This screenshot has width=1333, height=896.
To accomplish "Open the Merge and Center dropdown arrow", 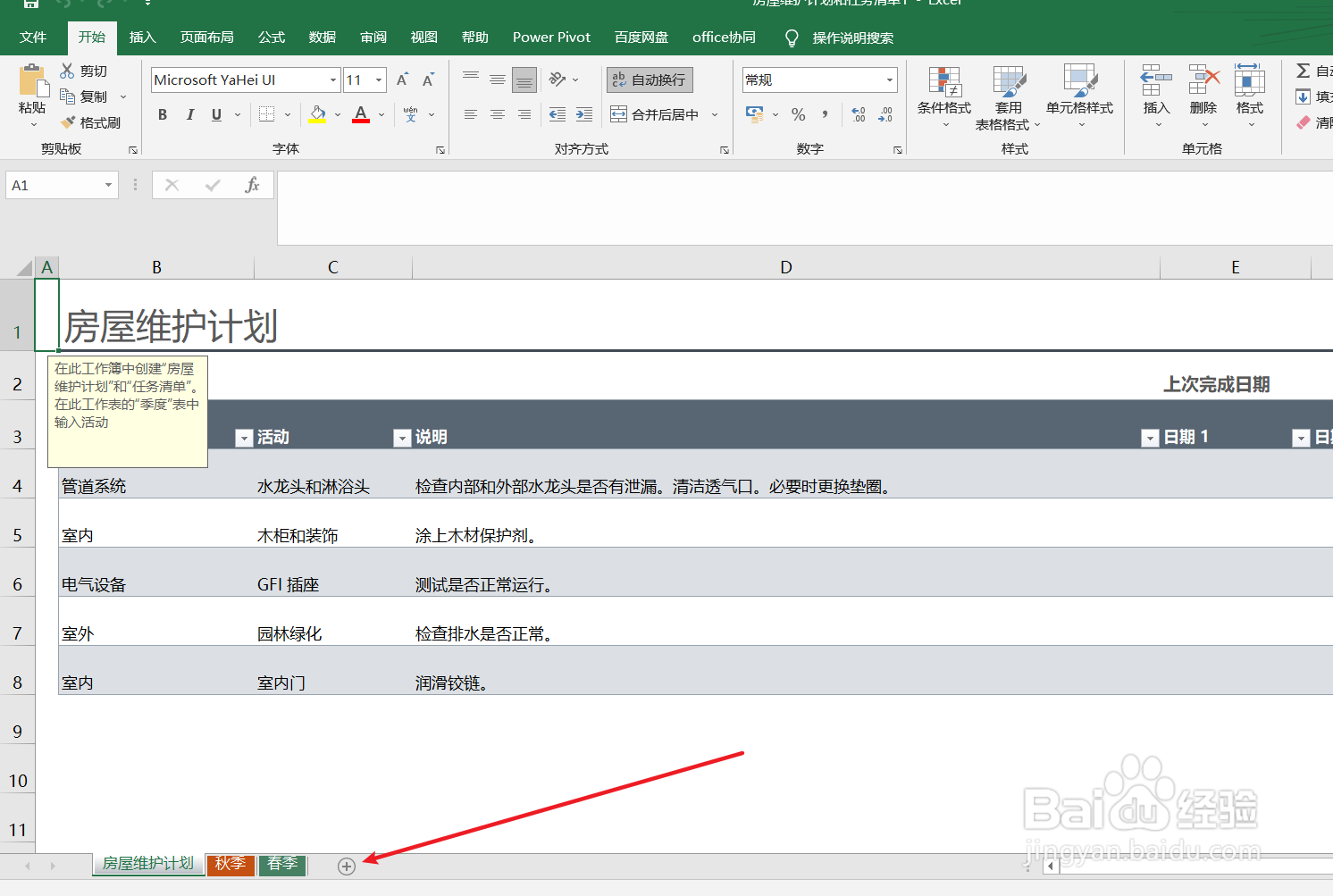I will coord(715,114).
